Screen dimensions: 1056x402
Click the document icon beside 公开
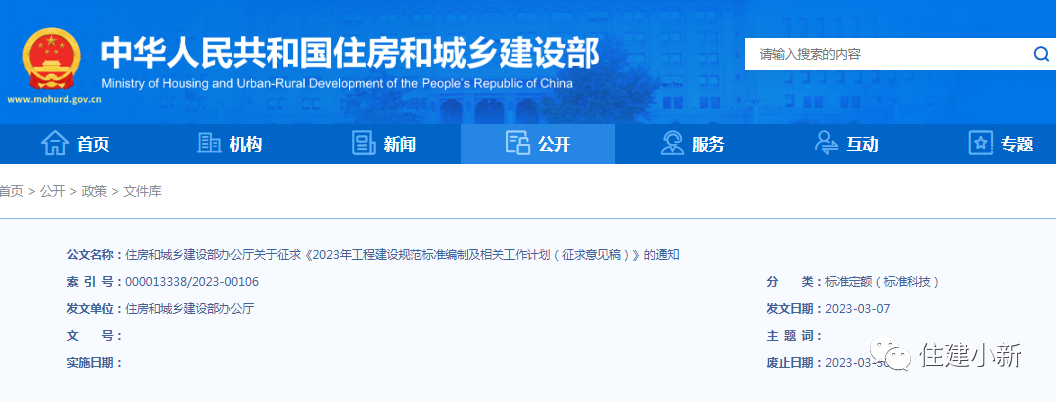[517, 143]
